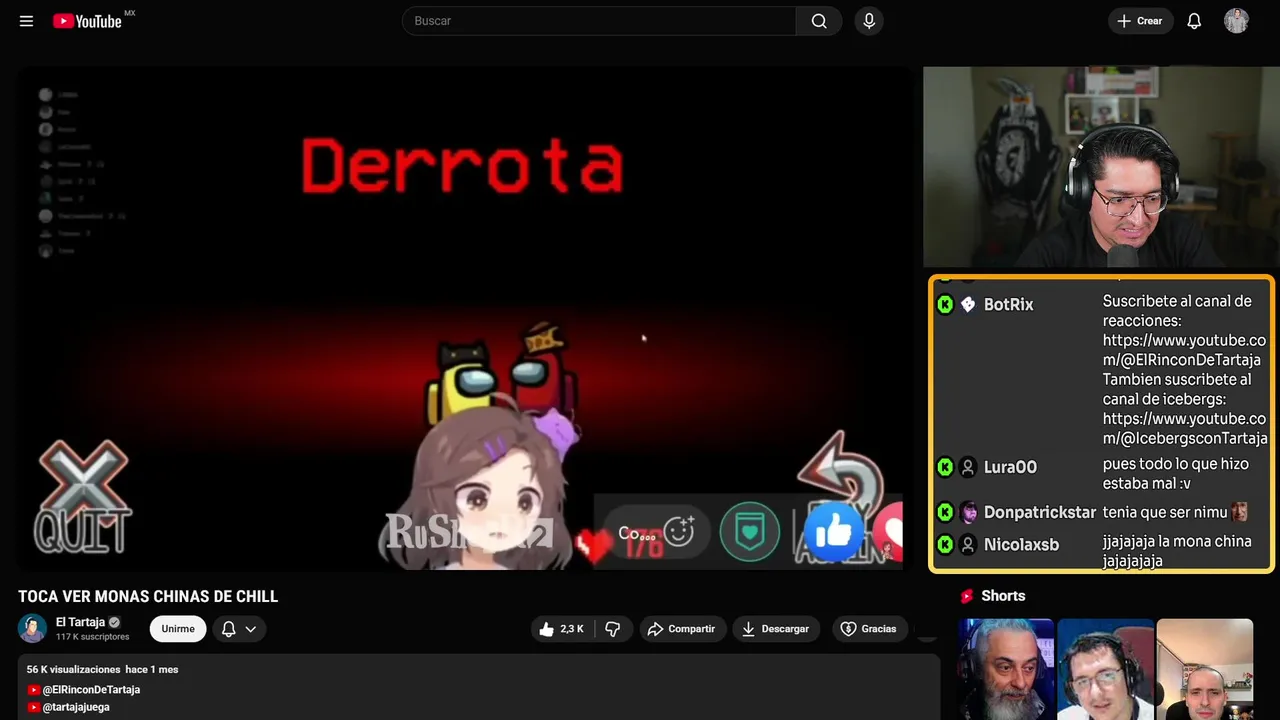The image size is (1280, 720).
Task: Run search with magnifier button
Action: pos(819,21)
